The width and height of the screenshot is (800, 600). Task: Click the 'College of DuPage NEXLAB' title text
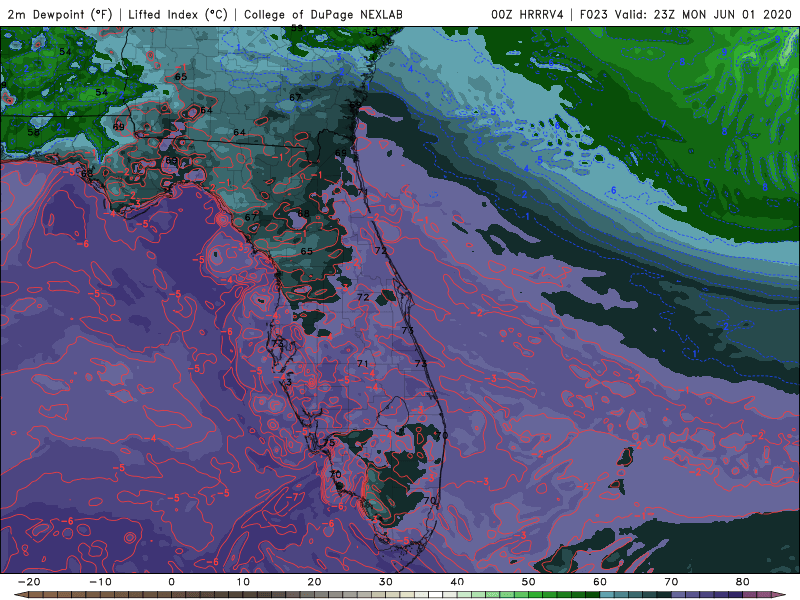coord(323,14)
